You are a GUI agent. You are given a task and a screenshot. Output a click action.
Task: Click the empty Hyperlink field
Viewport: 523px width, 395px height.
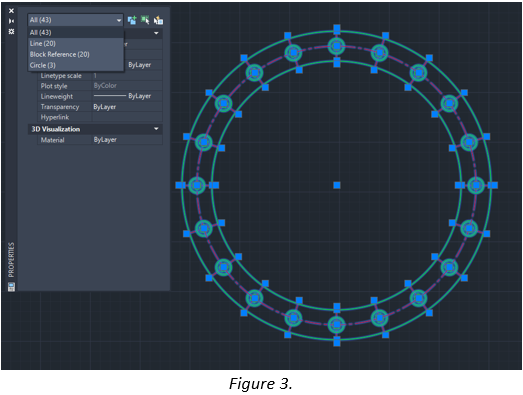[x=127, y=117]
